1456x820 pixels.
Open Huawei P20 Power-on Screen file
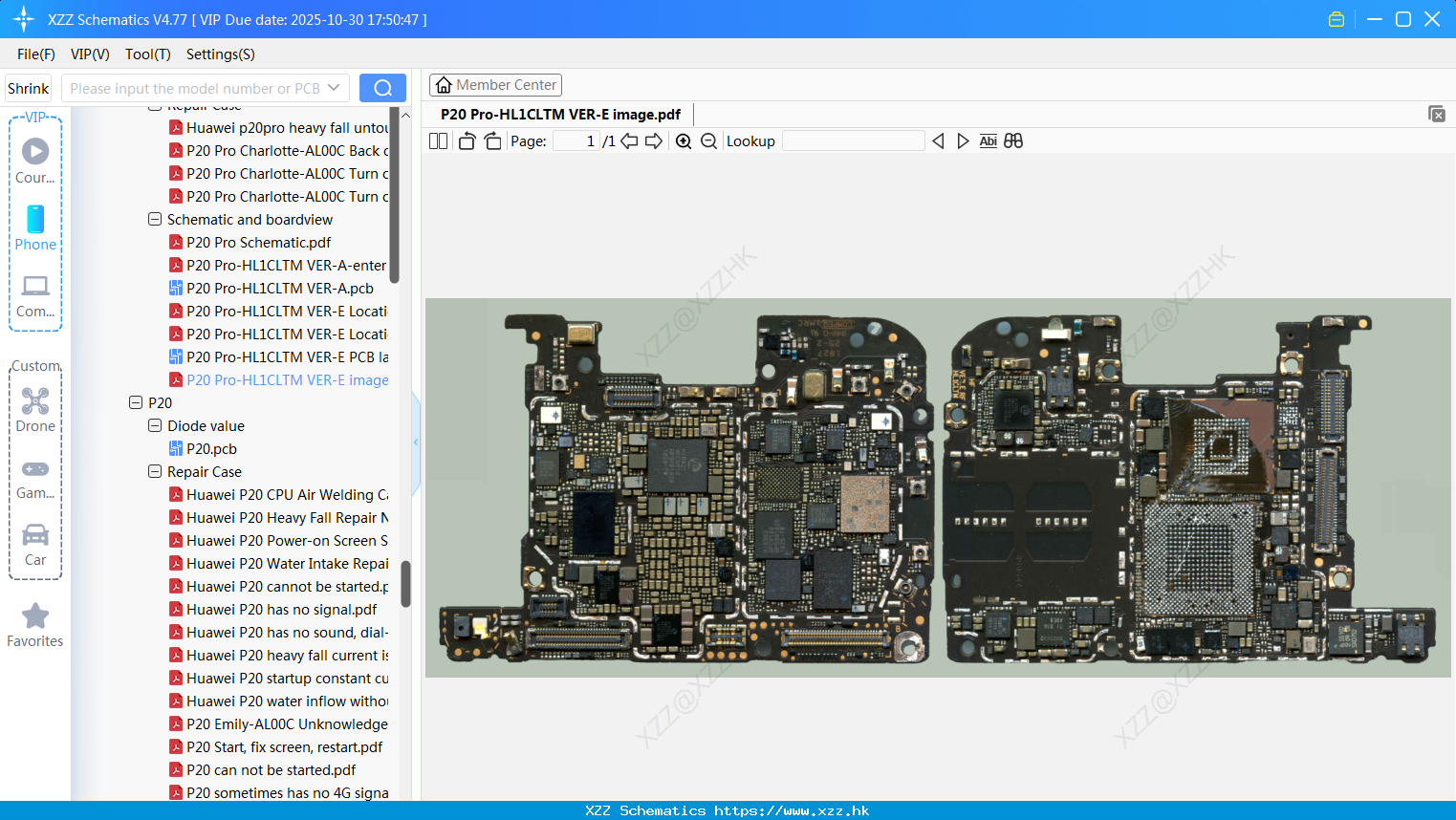coord(278,540)
